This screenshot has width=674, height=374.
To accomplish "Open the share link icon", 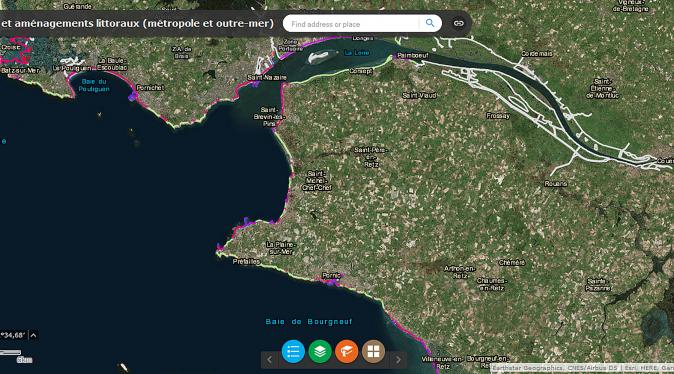I will (x=459, y=23).
